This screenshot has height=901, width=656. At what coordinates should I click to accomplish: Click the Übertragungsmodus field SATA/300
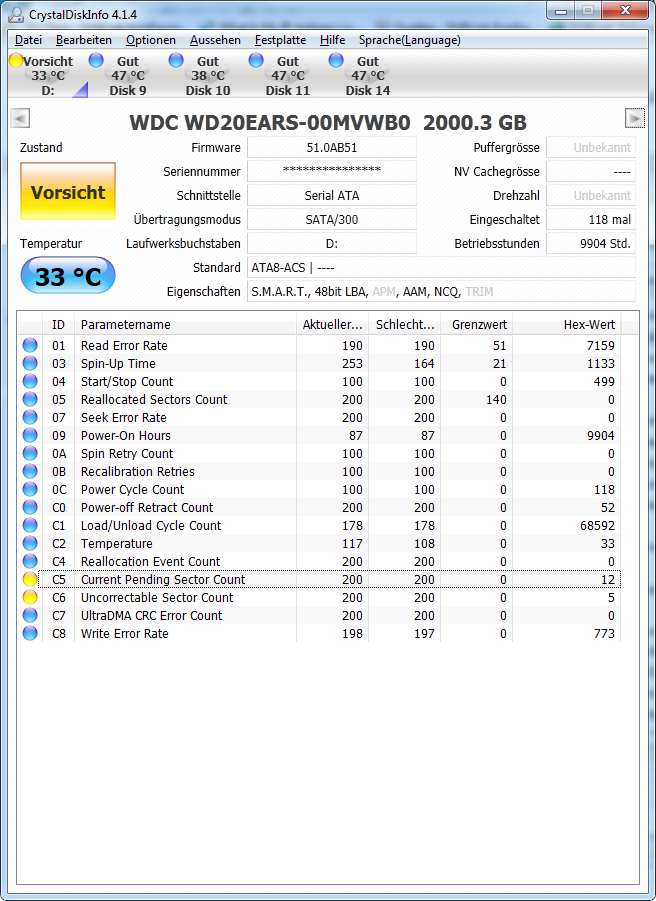pyautogui.click(x=332, y=220)
